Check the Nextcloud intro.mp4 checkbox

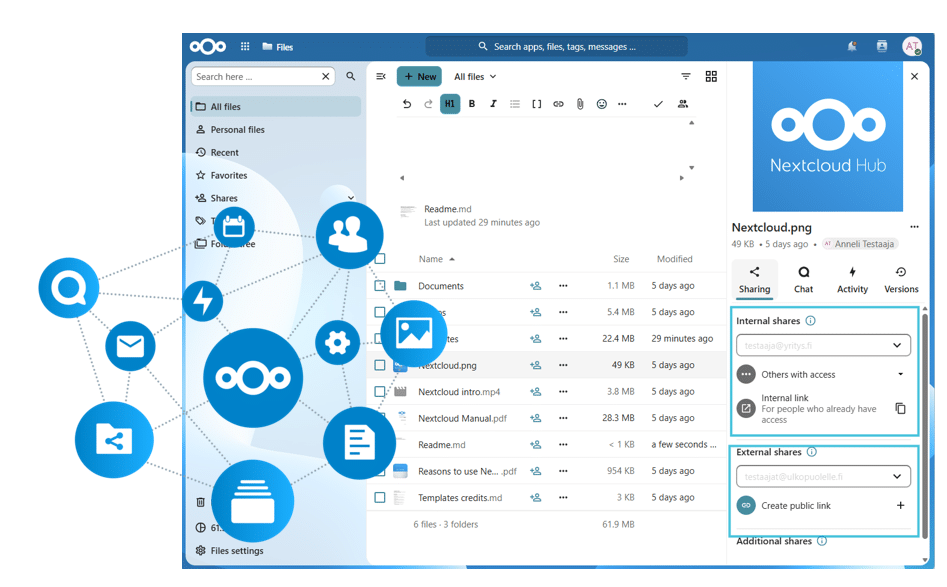(x=379, y=391)
